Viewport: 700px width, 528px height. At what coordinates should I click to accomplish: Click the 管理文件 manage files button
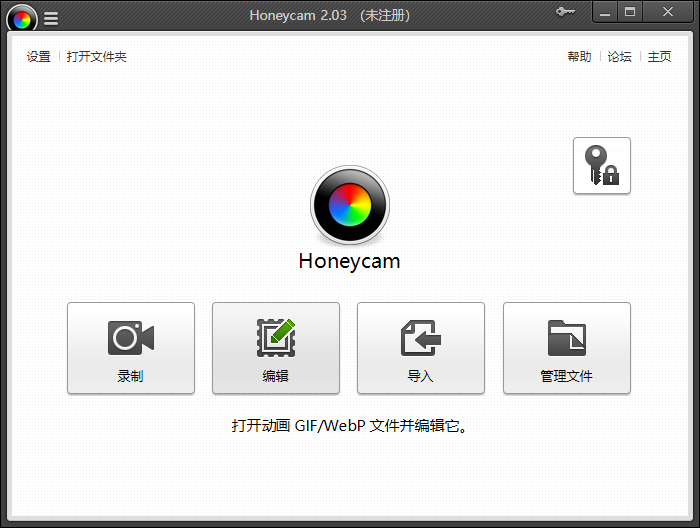(x=567, y=348)
